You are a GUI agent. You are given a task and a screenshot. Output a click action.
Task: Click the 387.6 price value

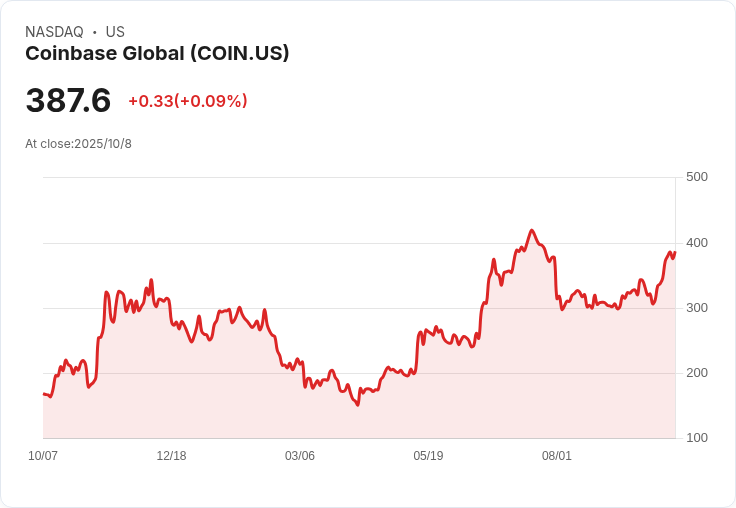[x=68, y=100]
